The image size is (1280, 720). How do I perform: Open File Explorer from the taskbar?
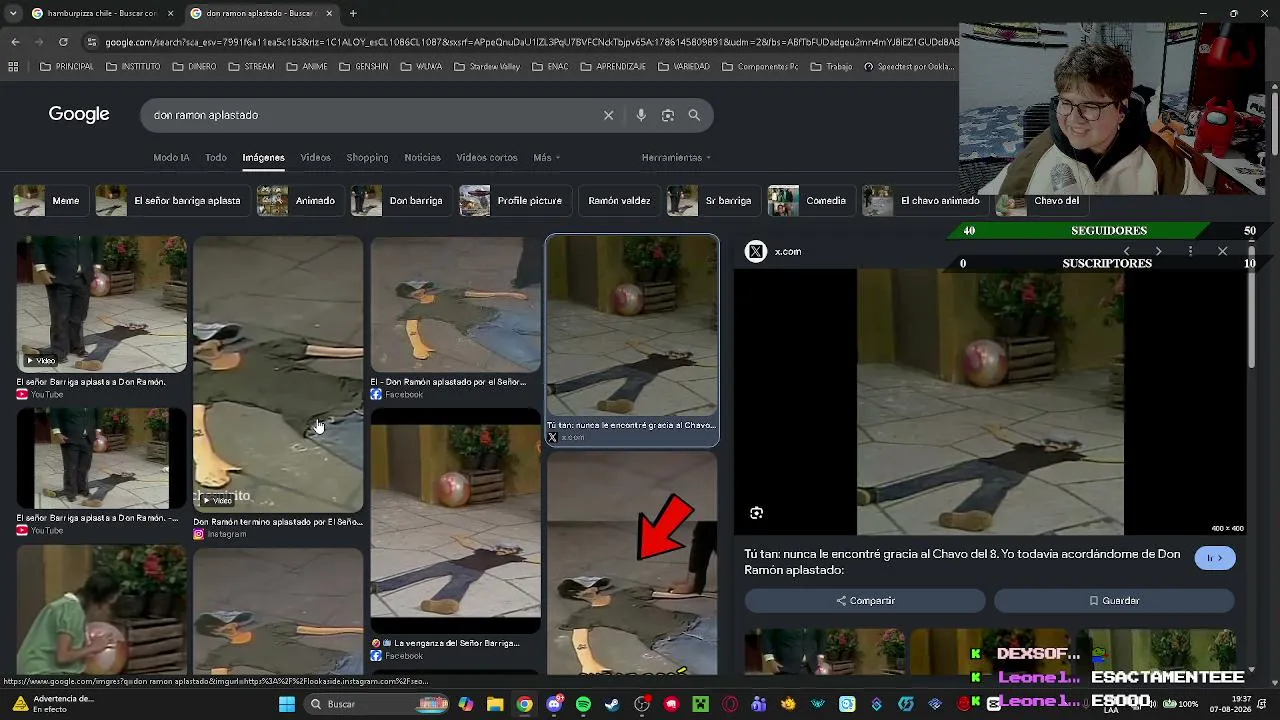(495, 704)
